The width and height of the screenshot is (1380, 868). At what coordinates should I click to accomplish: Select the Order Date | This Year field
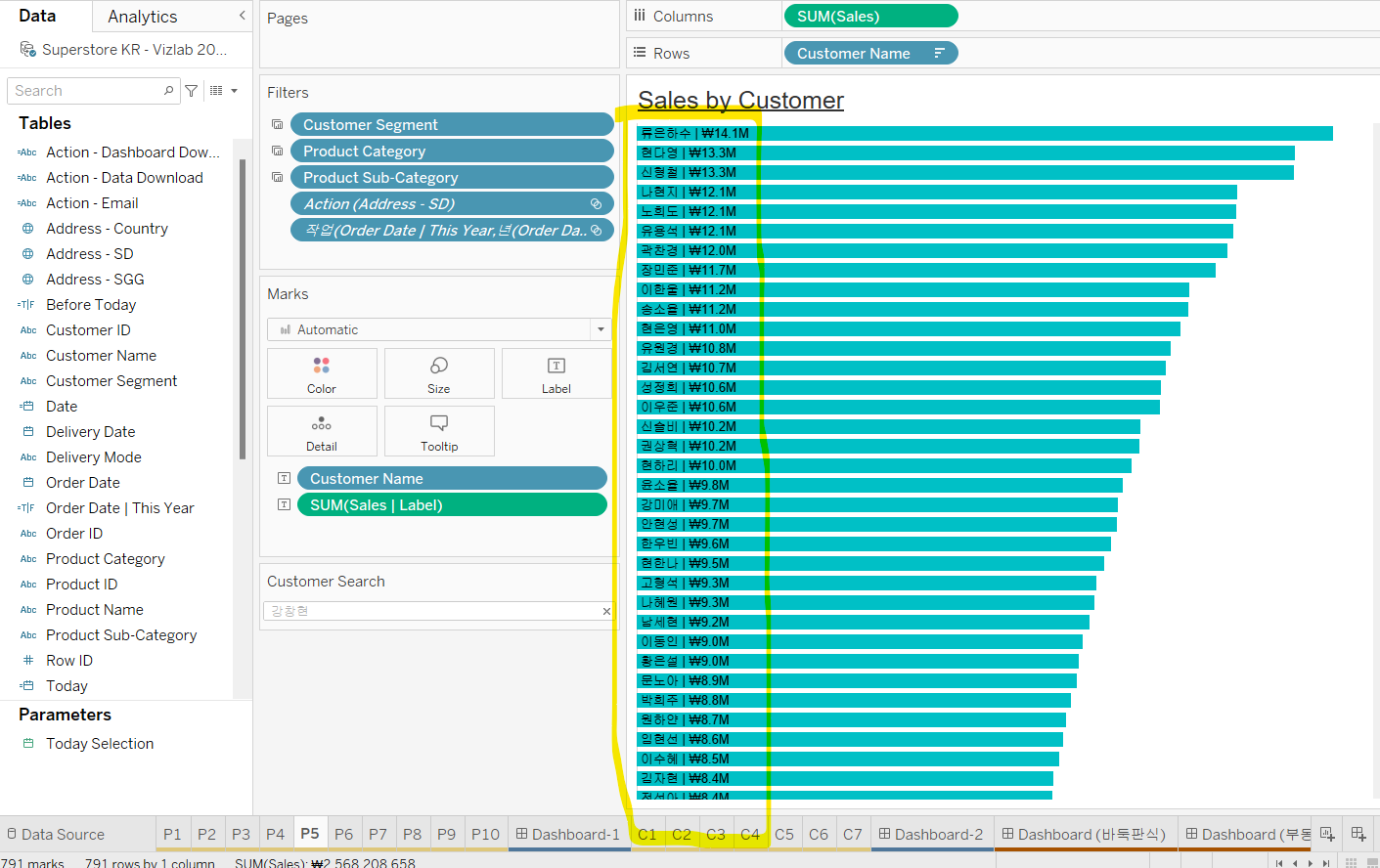(119, 508)
